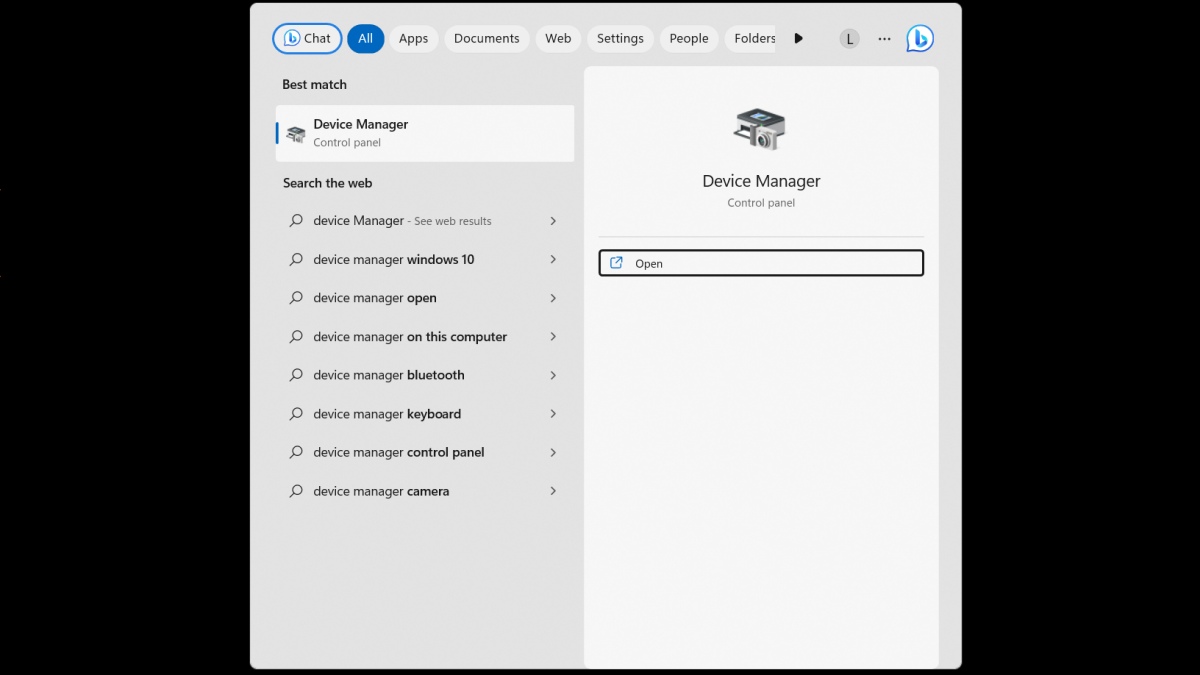Expand the 'device manager on this computer' chevron
Screen dimensions: 1200x675
tap(553, 337)
